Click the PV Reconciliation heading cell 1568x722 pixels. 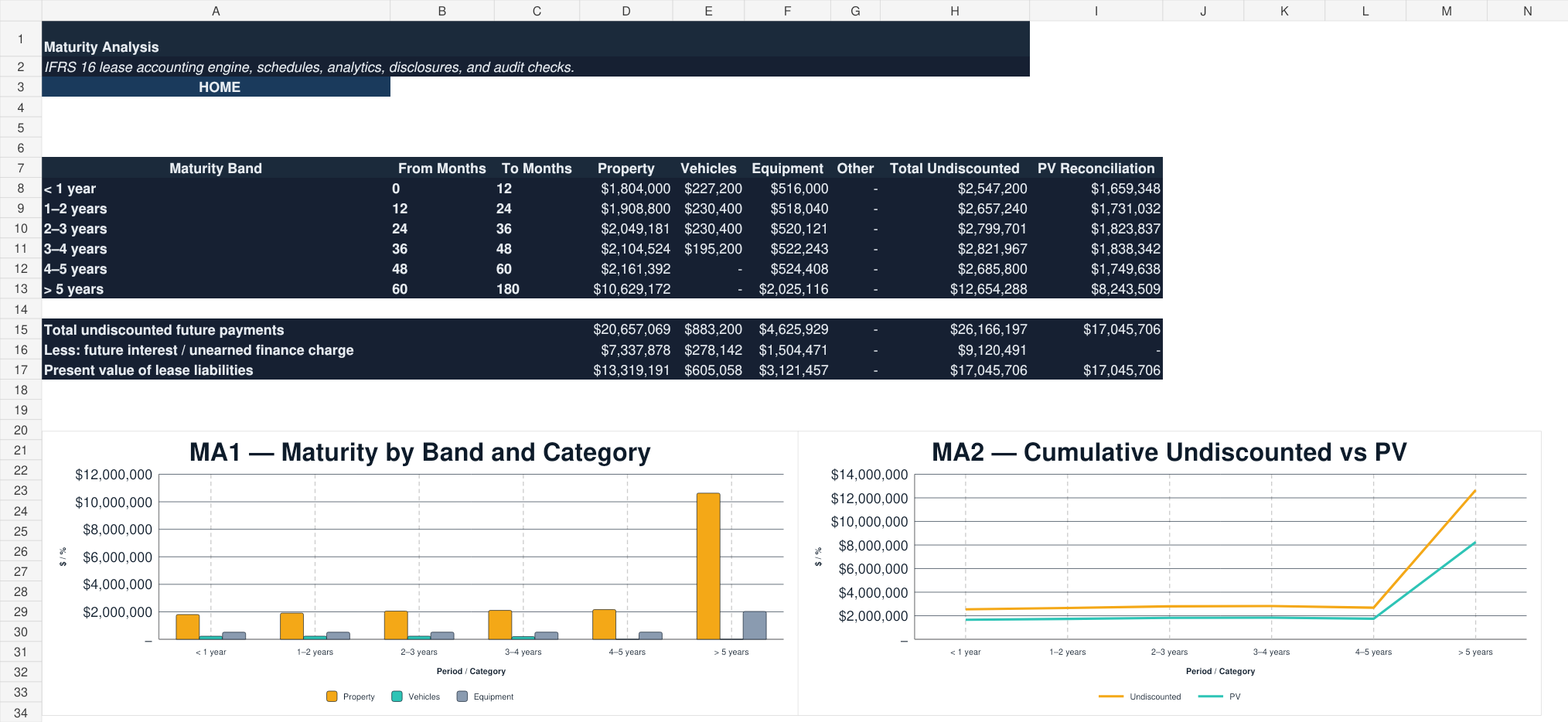click(1096, 168)
